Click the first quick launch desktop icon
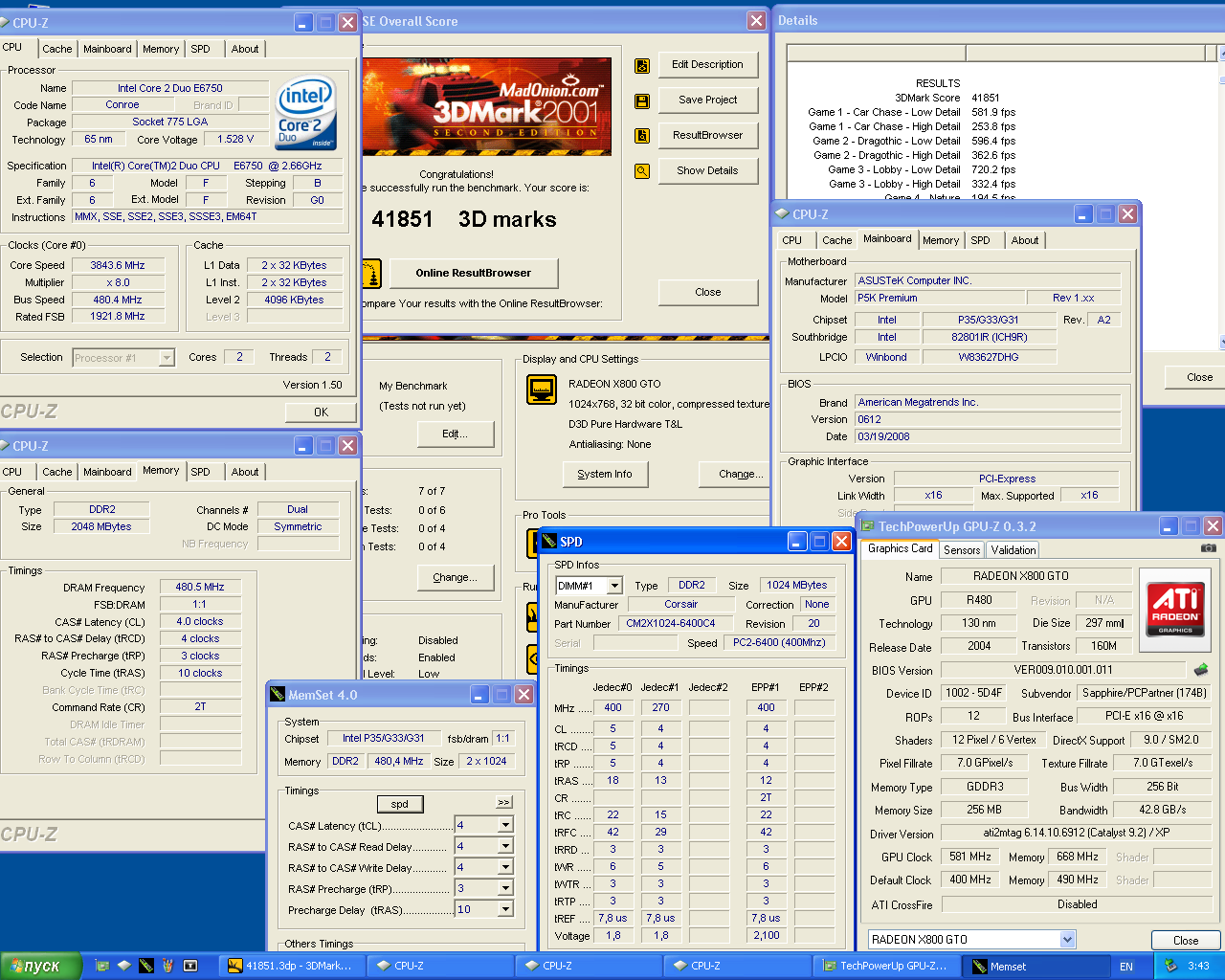1225x980 pixels. tap(102, 966)
